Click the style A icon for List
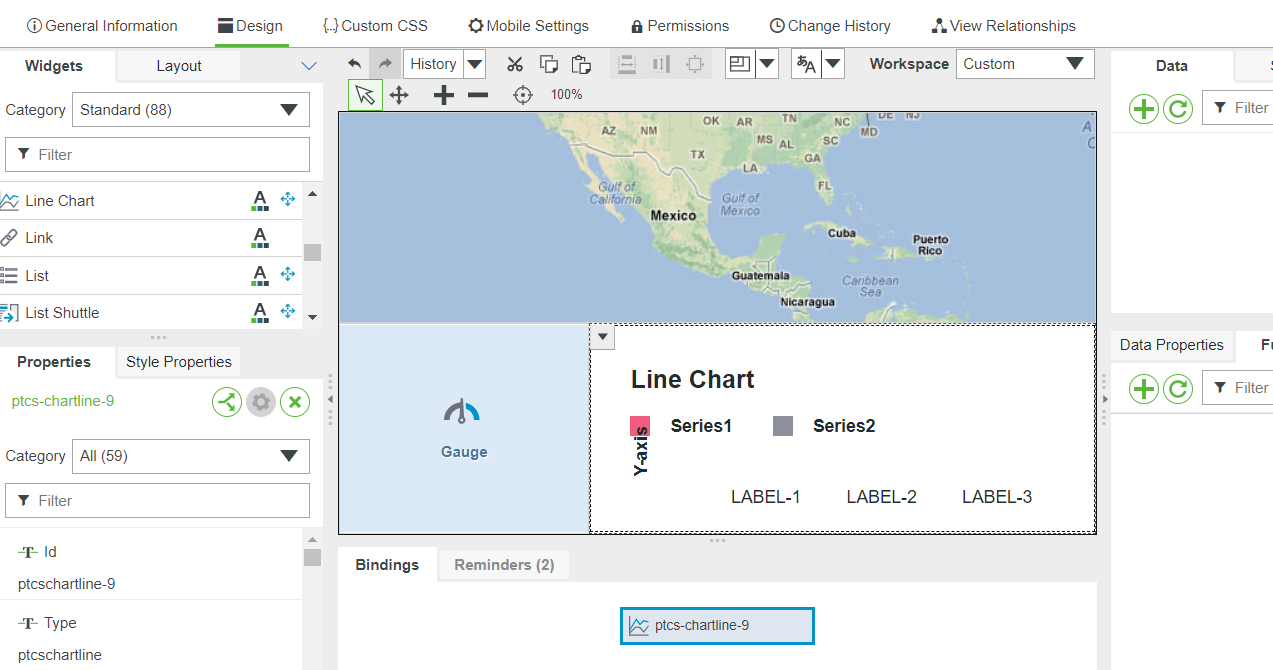The image size is (1273, 670). pyautogui.click(x=260, y=275)
